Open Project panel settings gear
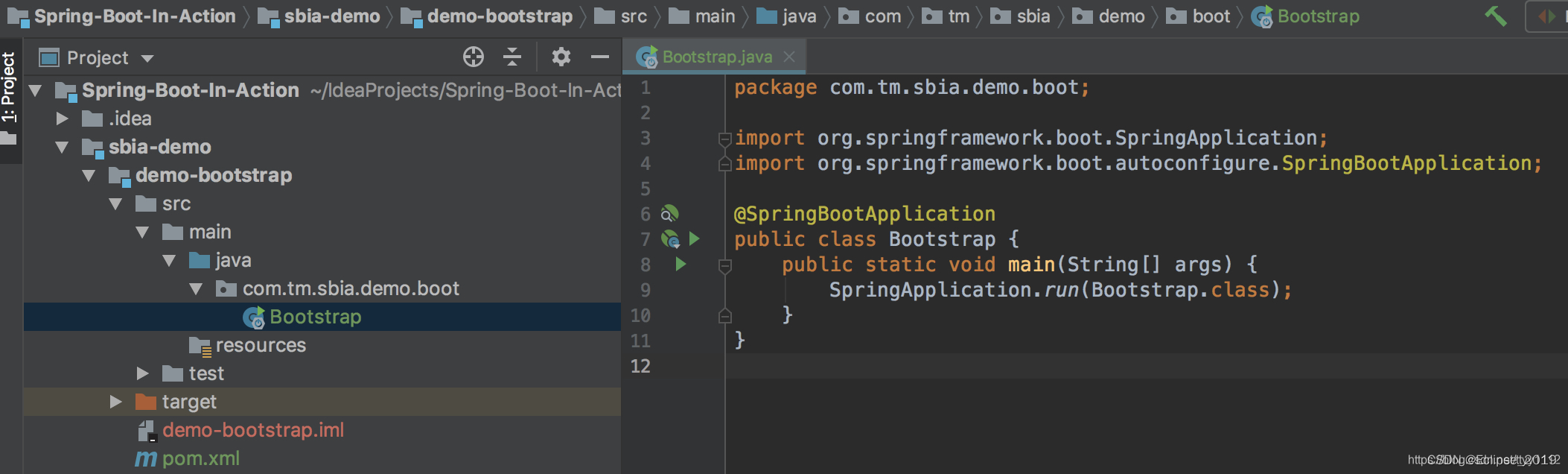Screen dimensions: 1568x474 (561, 57)
